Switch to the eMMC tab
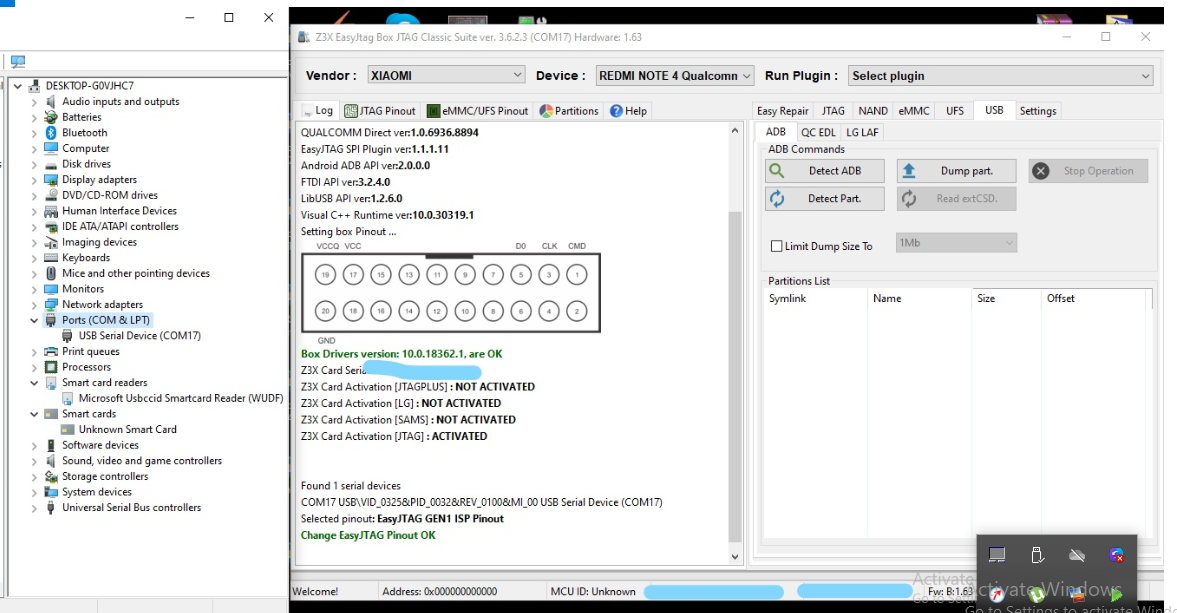Viewport: 1177px width, 613px height. (913, 111)
